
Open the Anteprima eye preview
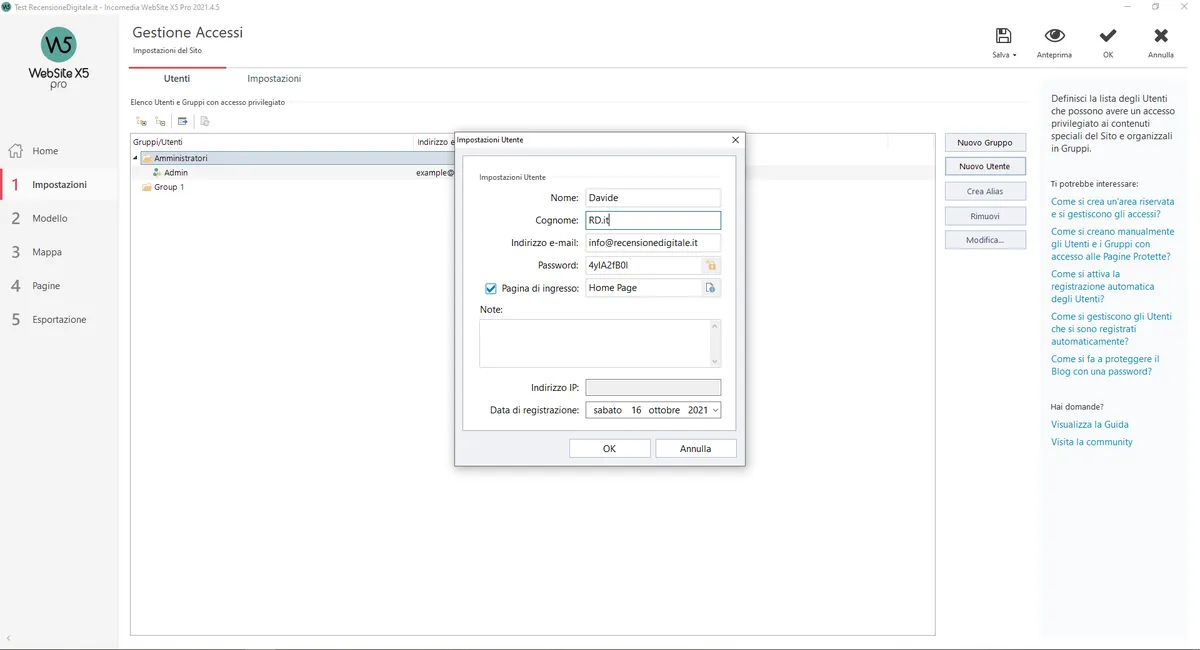click(1054, 36)
